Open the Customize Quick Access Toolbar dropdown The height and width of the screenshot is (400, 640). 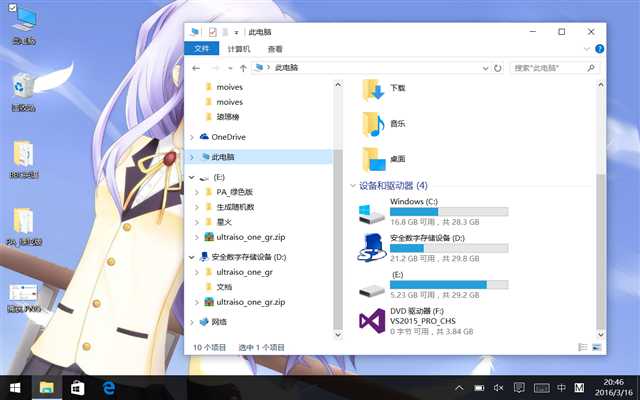click(236, 32)
